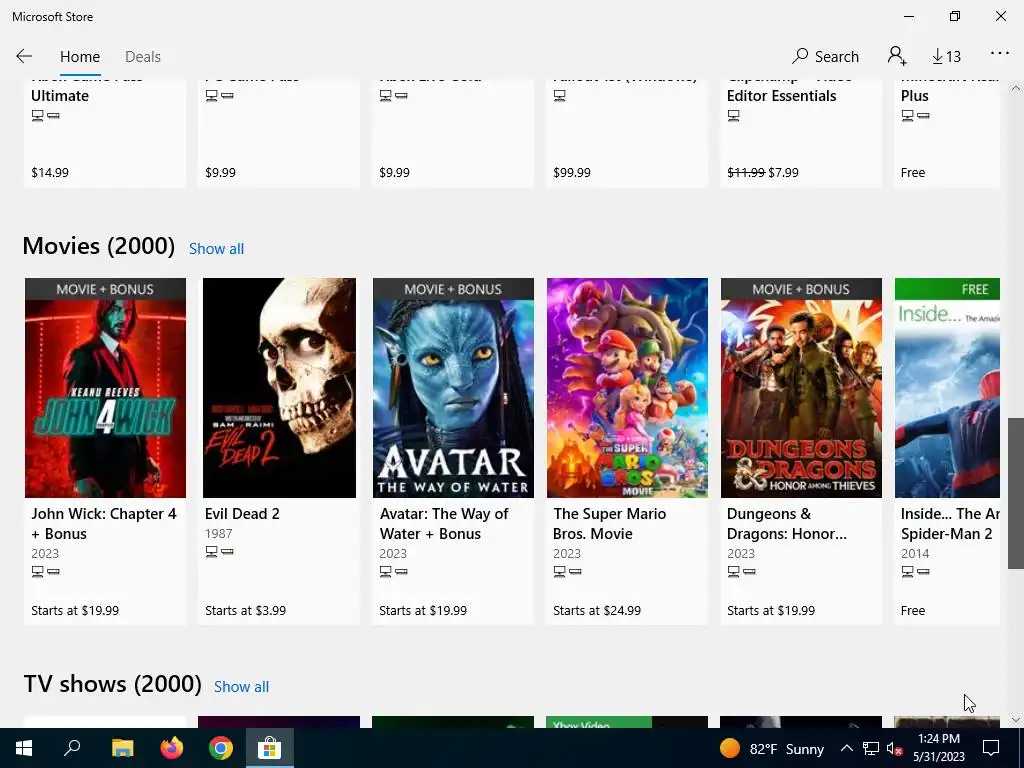The width and height of the screenshot is (1024, 768).
Task: Open the Windows Start menu
Action: point(24,748)
